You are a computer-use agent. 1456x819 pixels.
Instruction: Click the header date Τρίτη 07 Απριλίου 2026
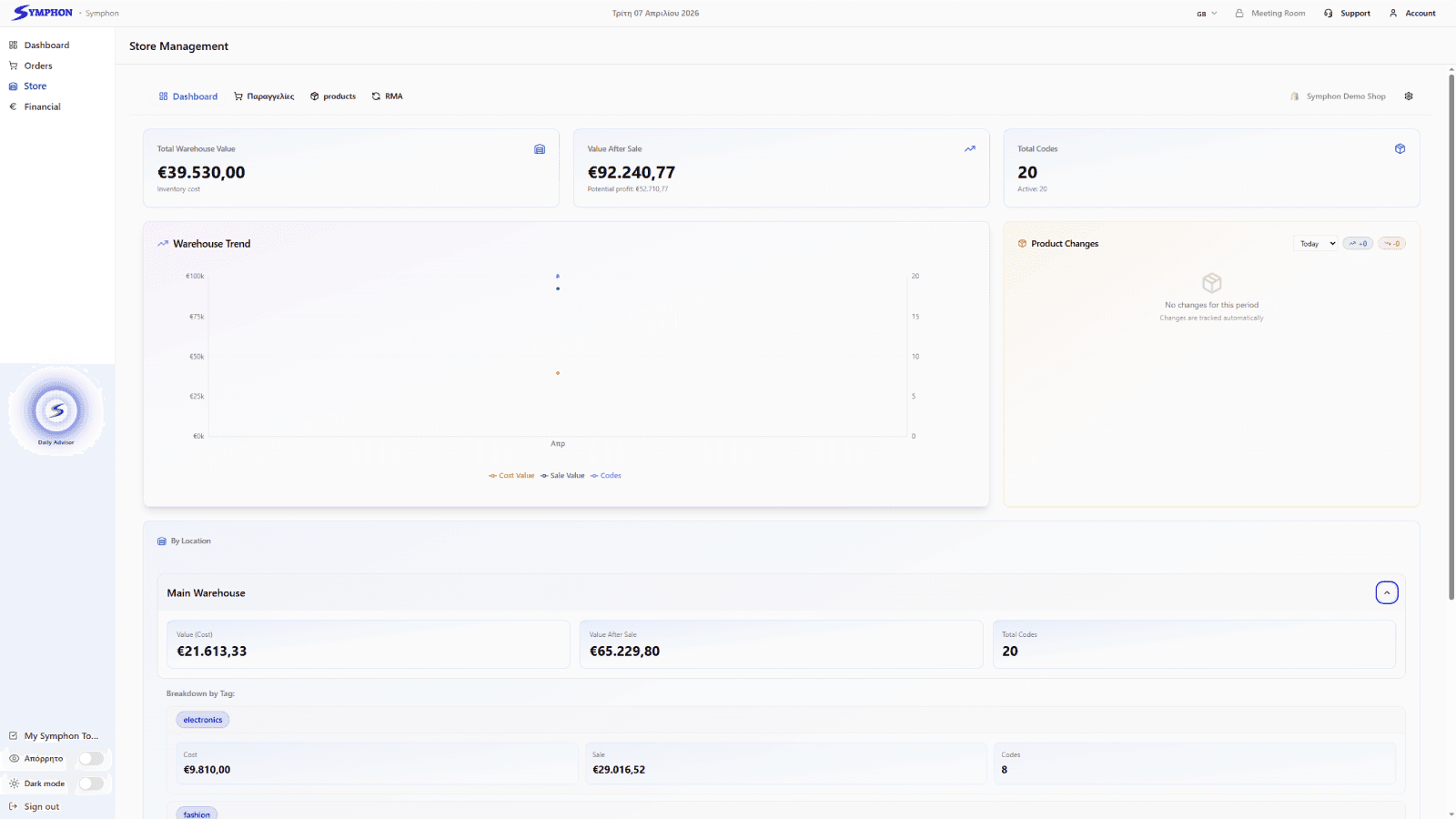pyautogui.click(x=655, y=14)
